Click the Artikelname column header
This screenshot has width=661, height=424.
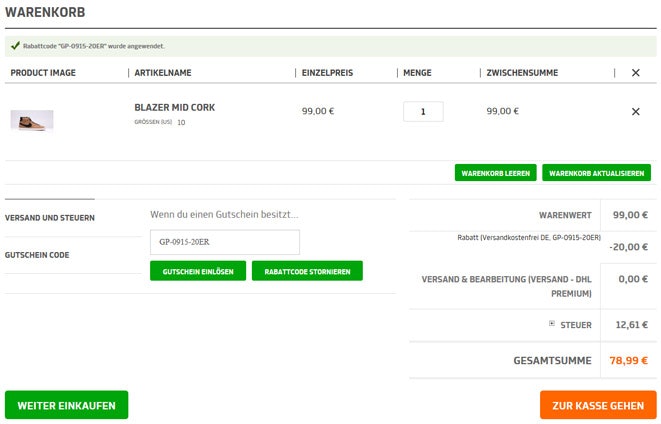[x=162, y=73]
